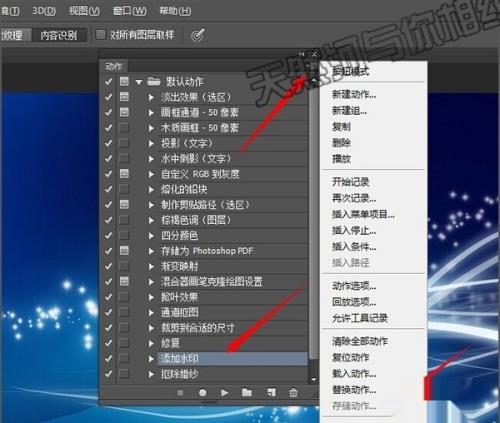Viewport: 500px width, 423px height.
Task: Uncheck the checkmark beside 四分颜色
Action: 108,235
